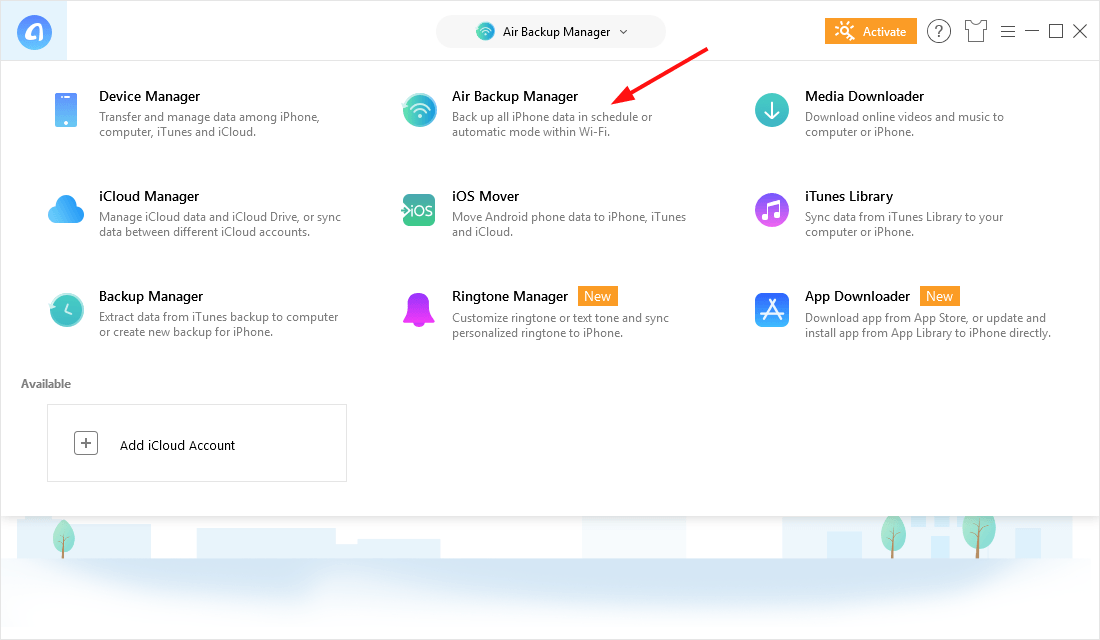Select the iOS Mover title
This screenshot has width=1100, height=640.
point(485,196)
